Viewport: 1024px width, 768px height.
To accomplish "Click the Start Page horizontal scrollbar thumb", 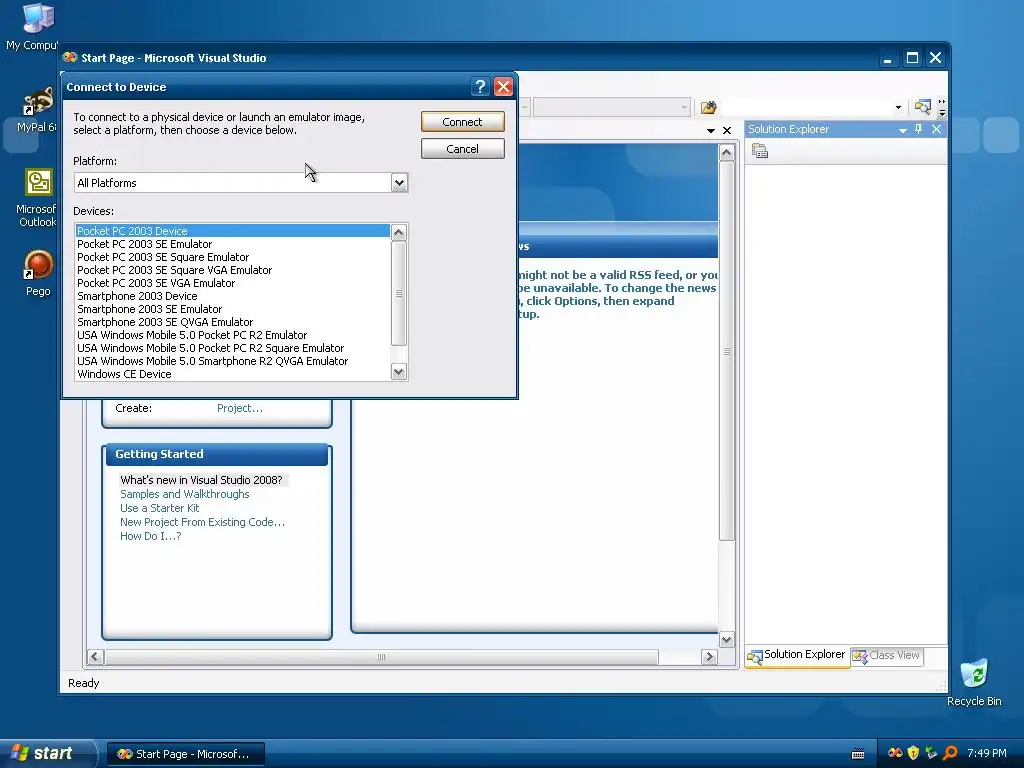I will [381, 656].
